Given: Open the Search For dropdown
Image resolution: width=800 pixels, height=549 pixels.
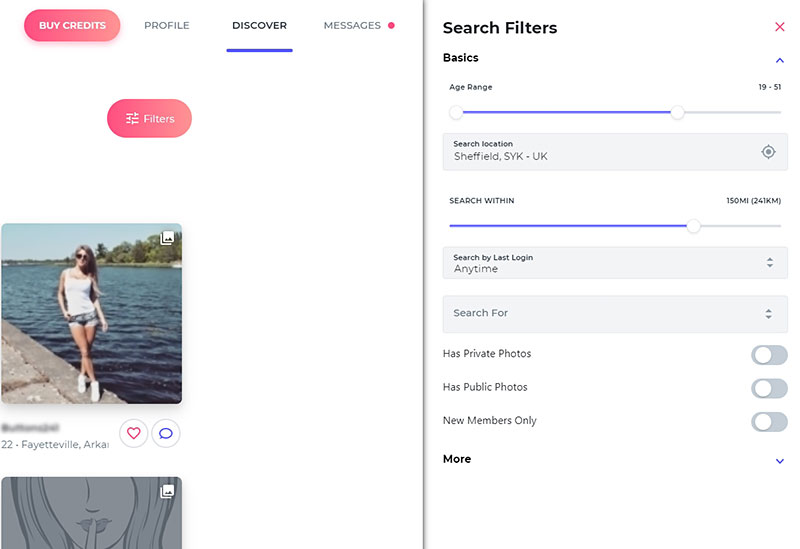Looking at the screenshot, I should coord(614,314).
